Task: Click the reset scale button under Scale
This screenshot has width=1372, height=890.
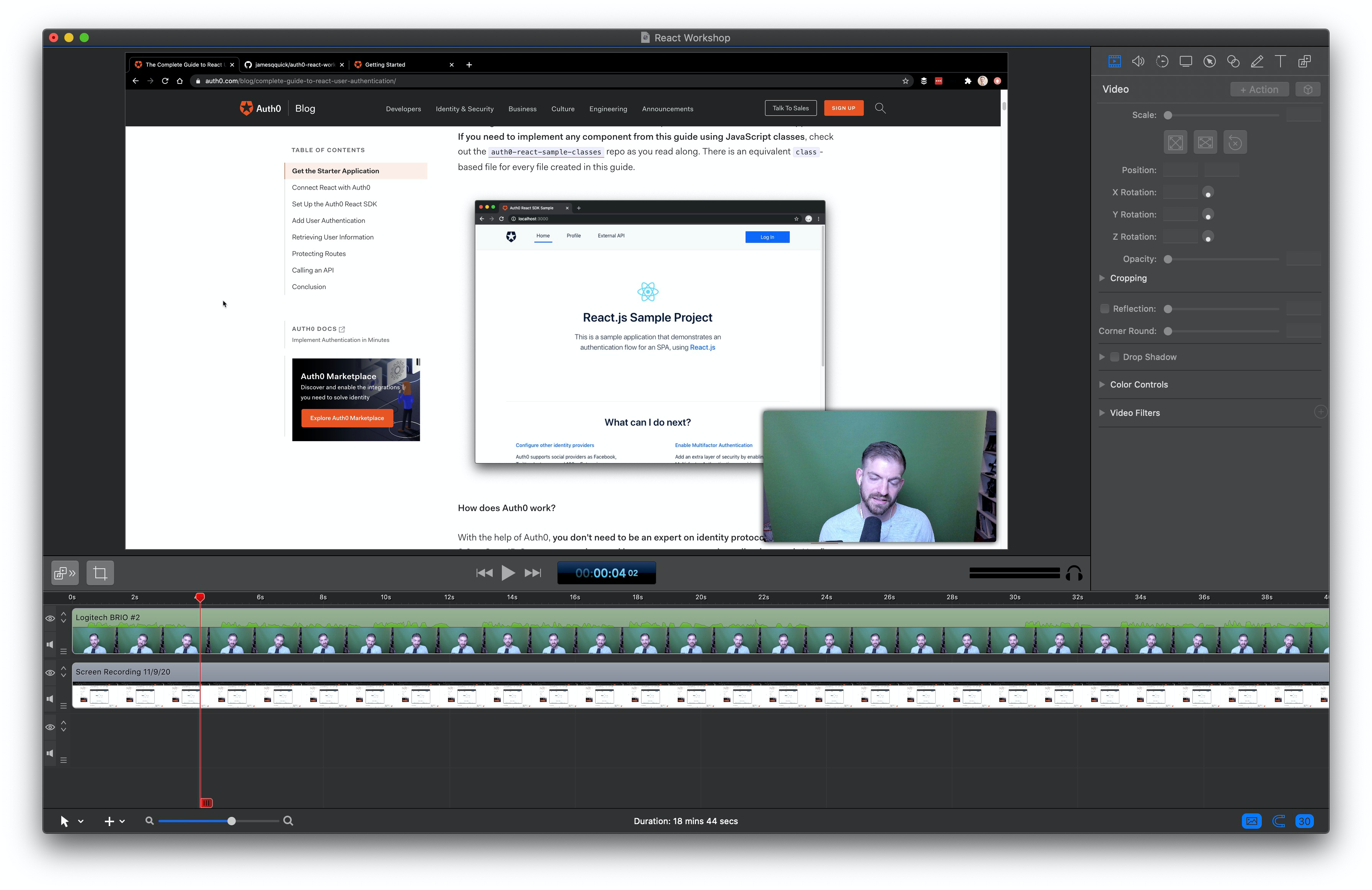Action: click(x=1235, y=142)
